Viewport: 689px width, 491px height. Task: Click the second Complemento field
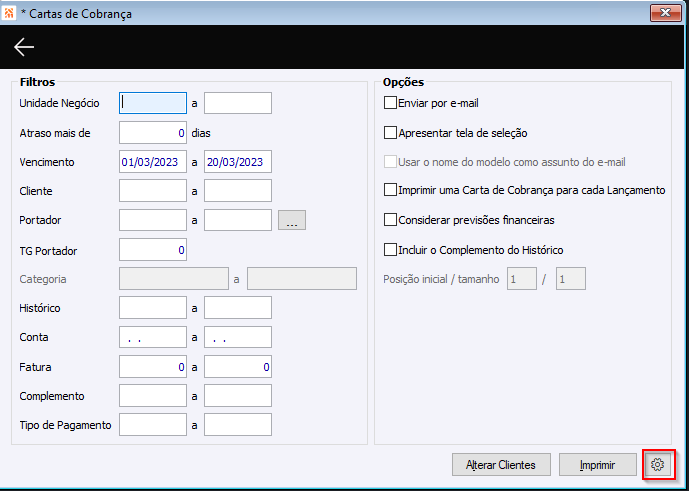238,396
